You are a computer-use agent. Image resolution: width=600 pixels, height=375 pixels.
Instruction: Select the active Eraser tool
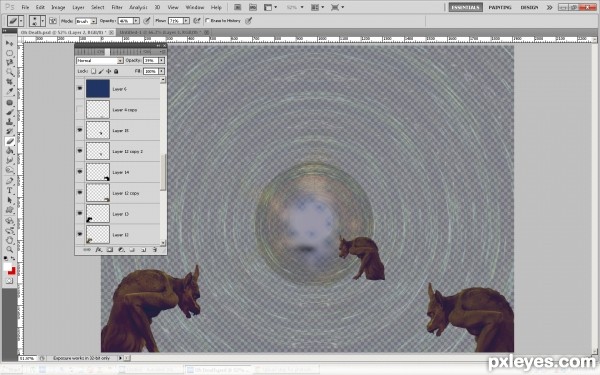pyautogui.click(x=10, y=141)
